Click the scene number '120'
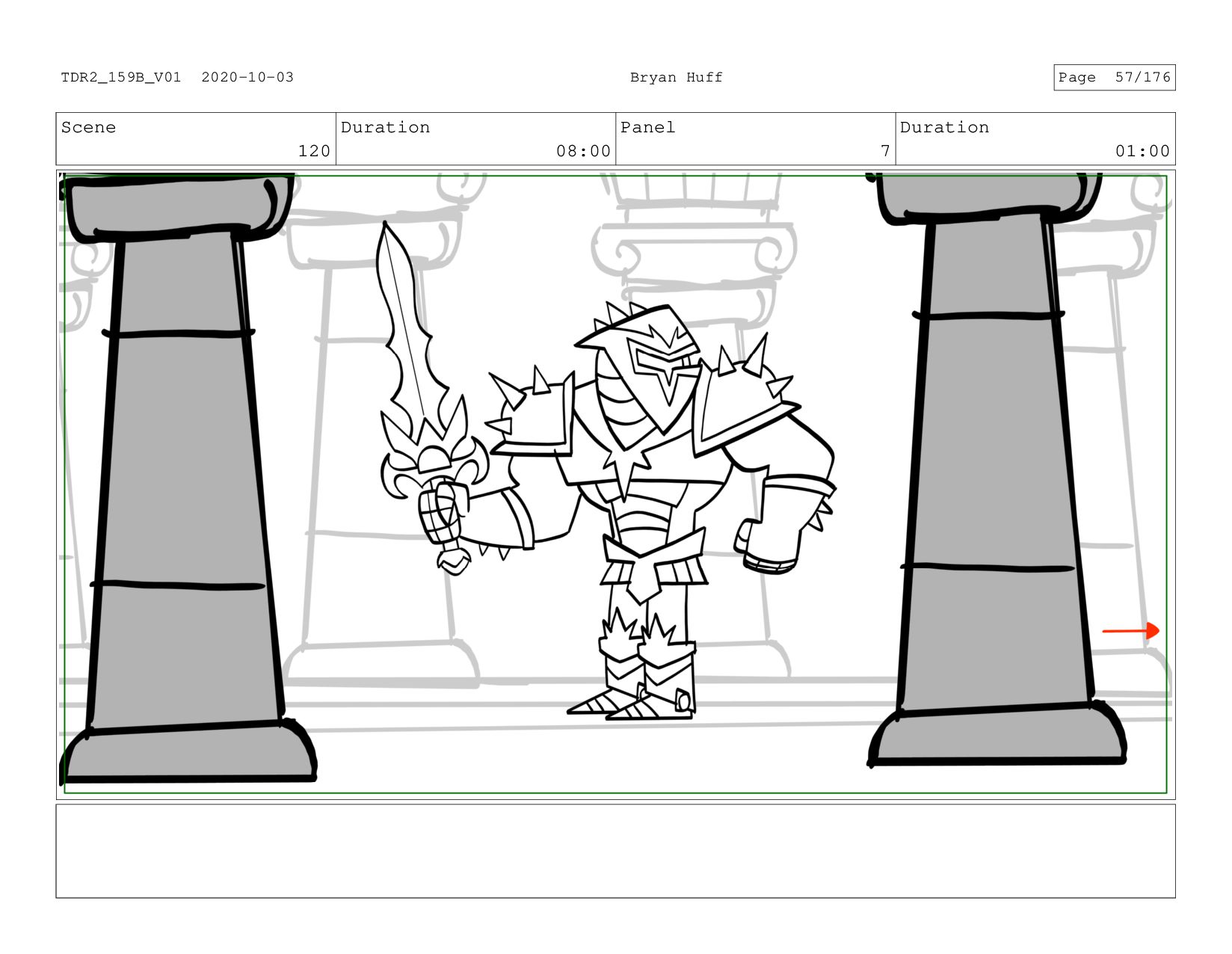Screen dimensions: 1232x954 pyautogui.click(x=314, y=151)
